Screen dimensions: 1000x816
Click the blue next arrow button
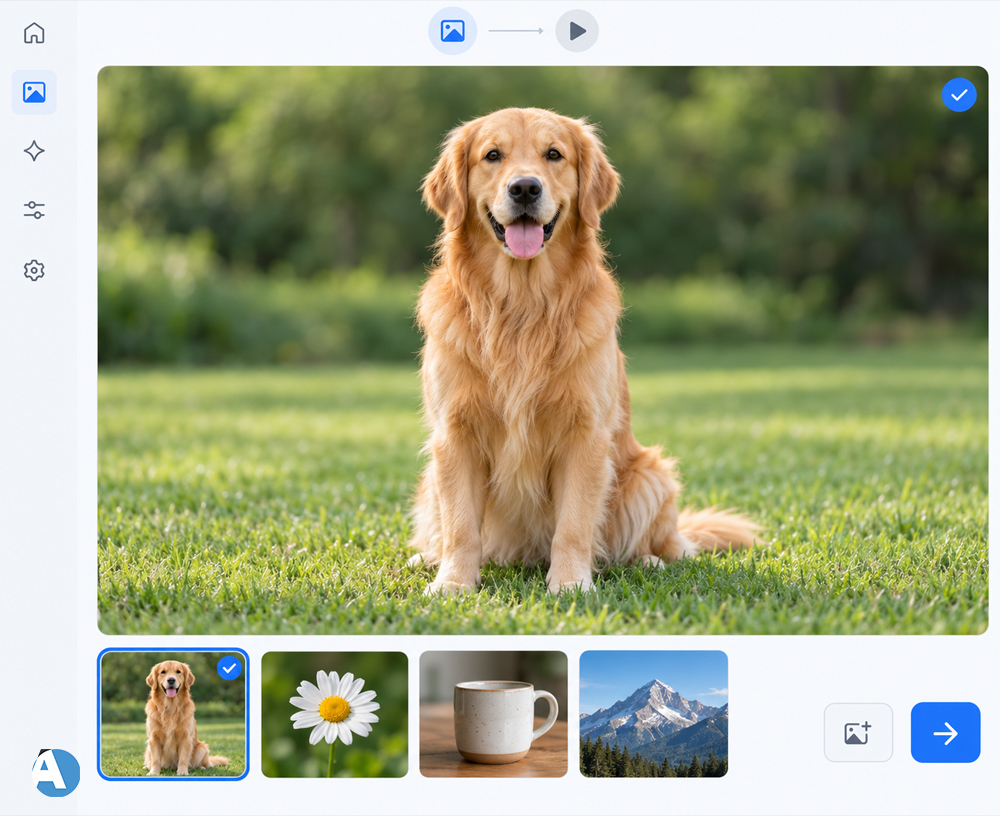point(945,732)
